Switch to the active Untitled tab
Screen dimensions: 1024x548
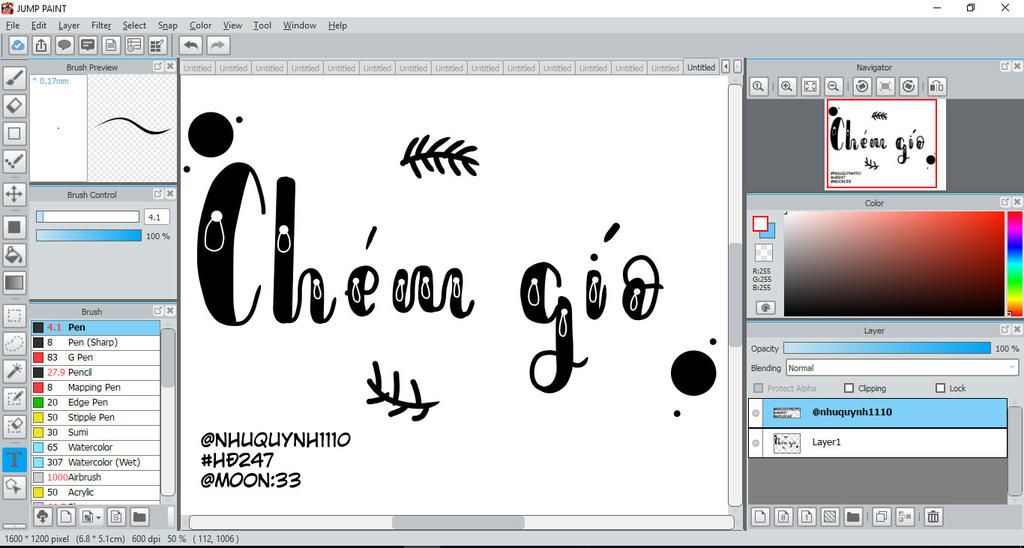point(701,67)
